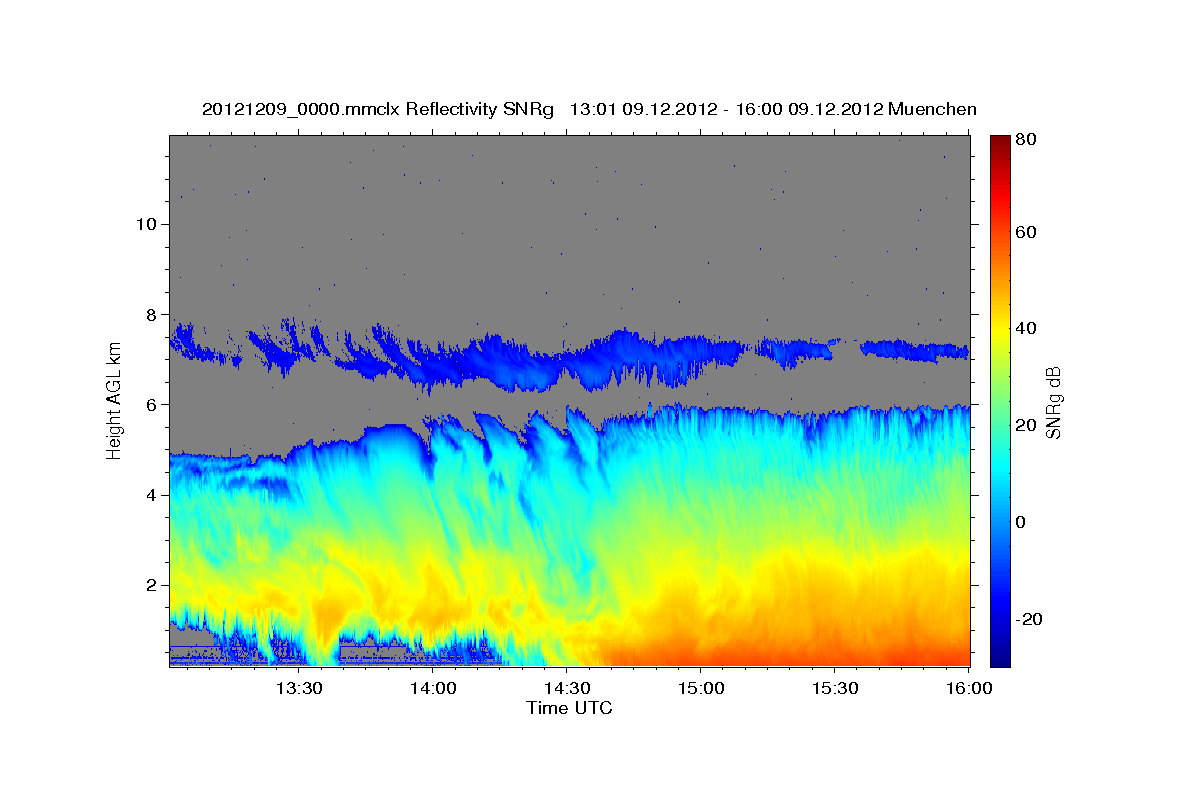Click the colorbar value -20
Viewport: 1200px width, 800px height.
(1030, 619)
